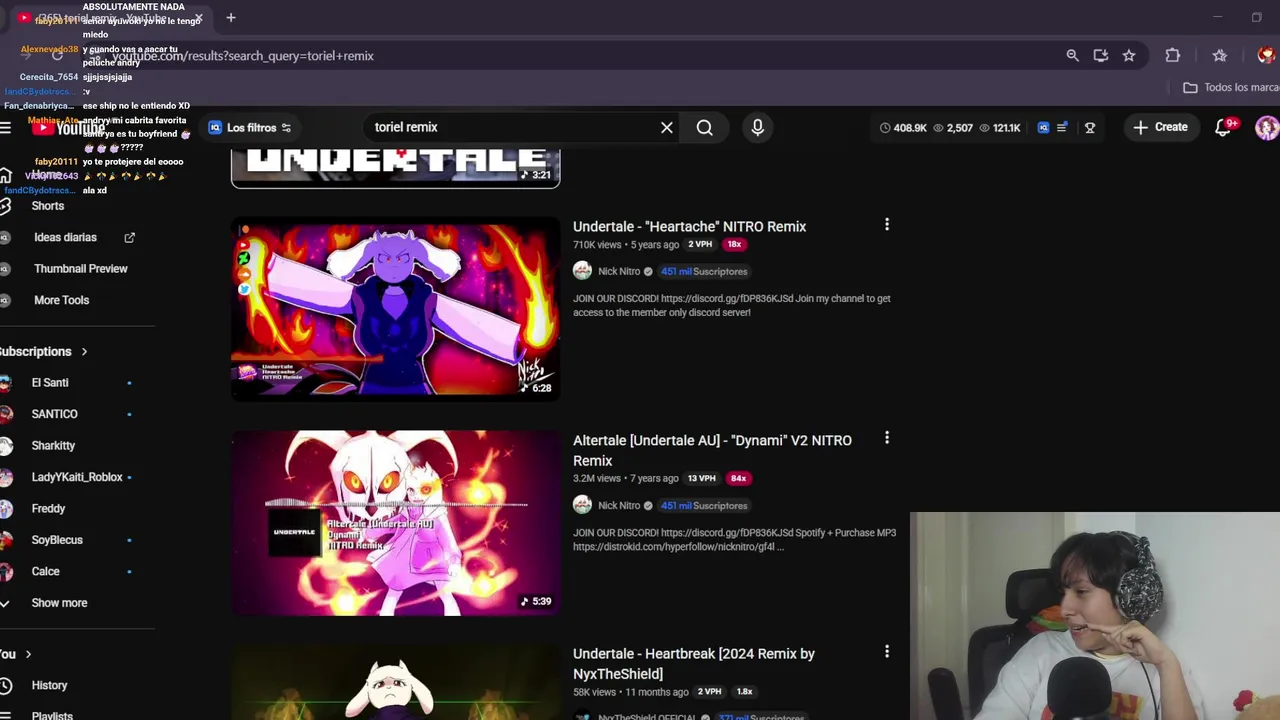1280x720 pixels.
Task: Click the 13 VPH badge on the Altertale video
Action: (x=702, y=478)
